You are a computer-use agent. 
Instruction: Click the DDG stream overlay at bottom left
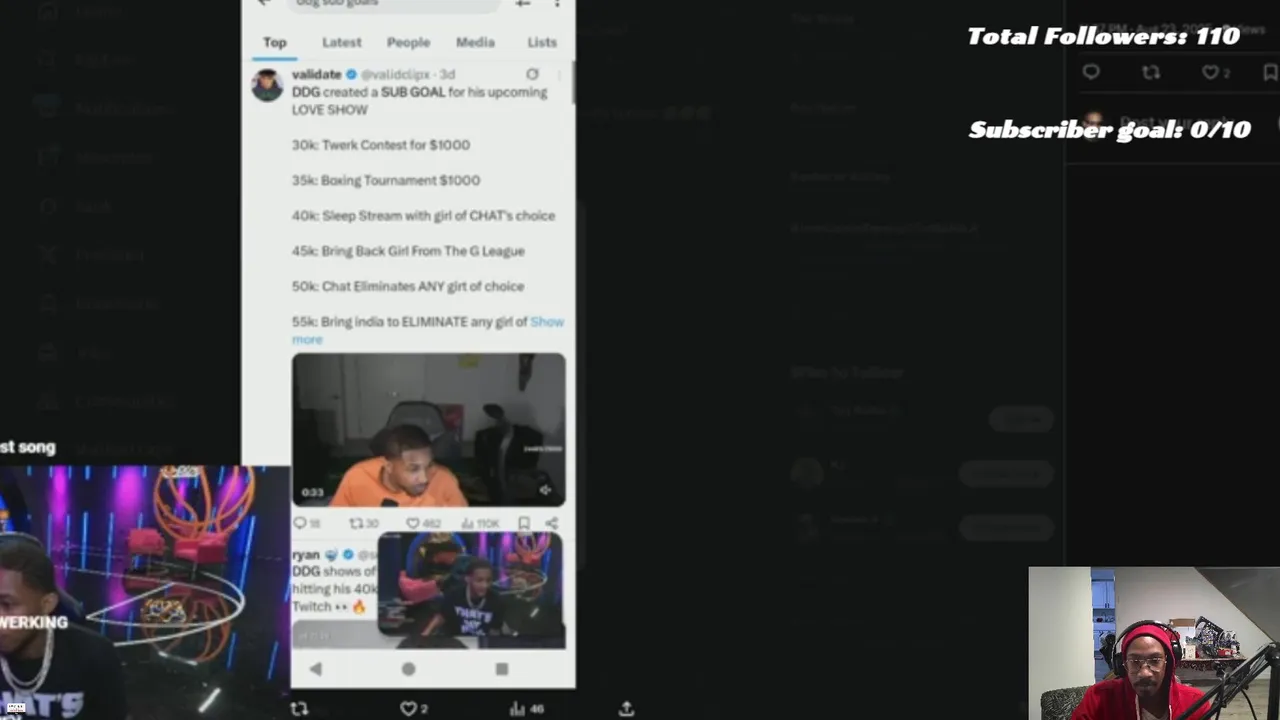pos(145,592)
